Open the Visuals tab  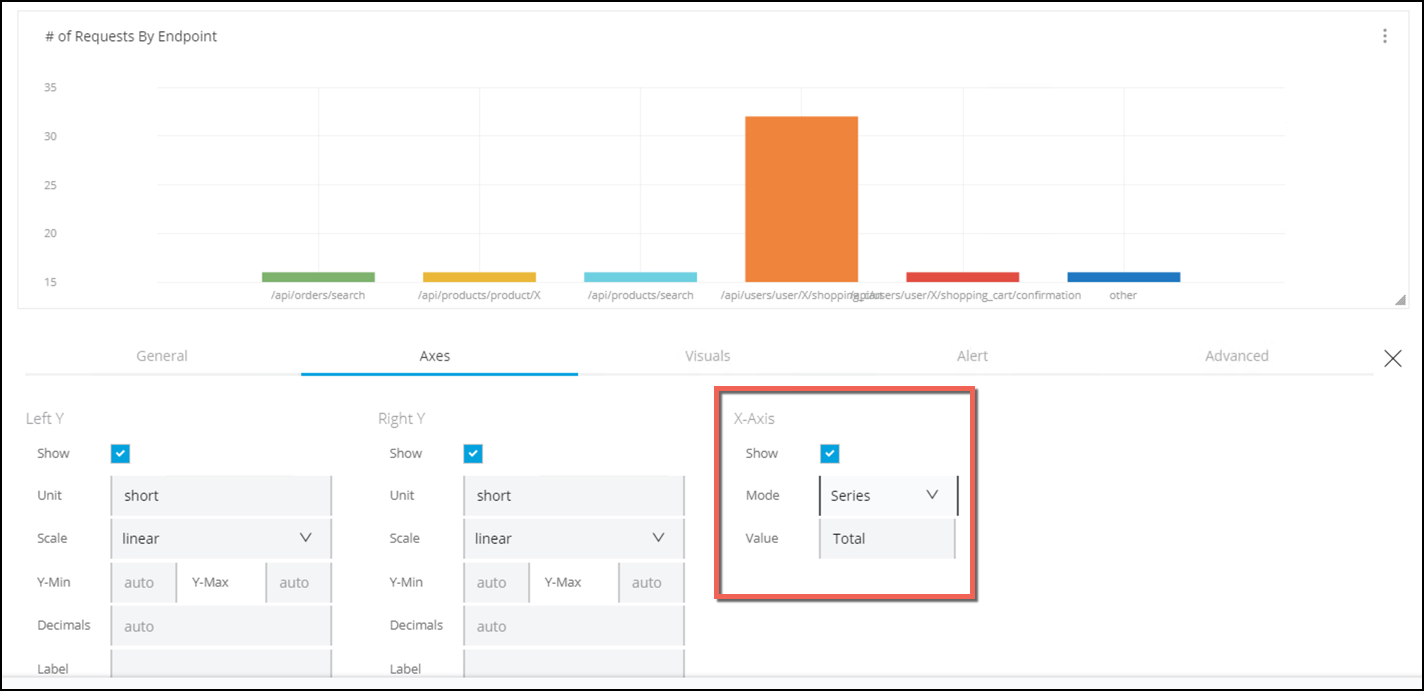(707, 356)
